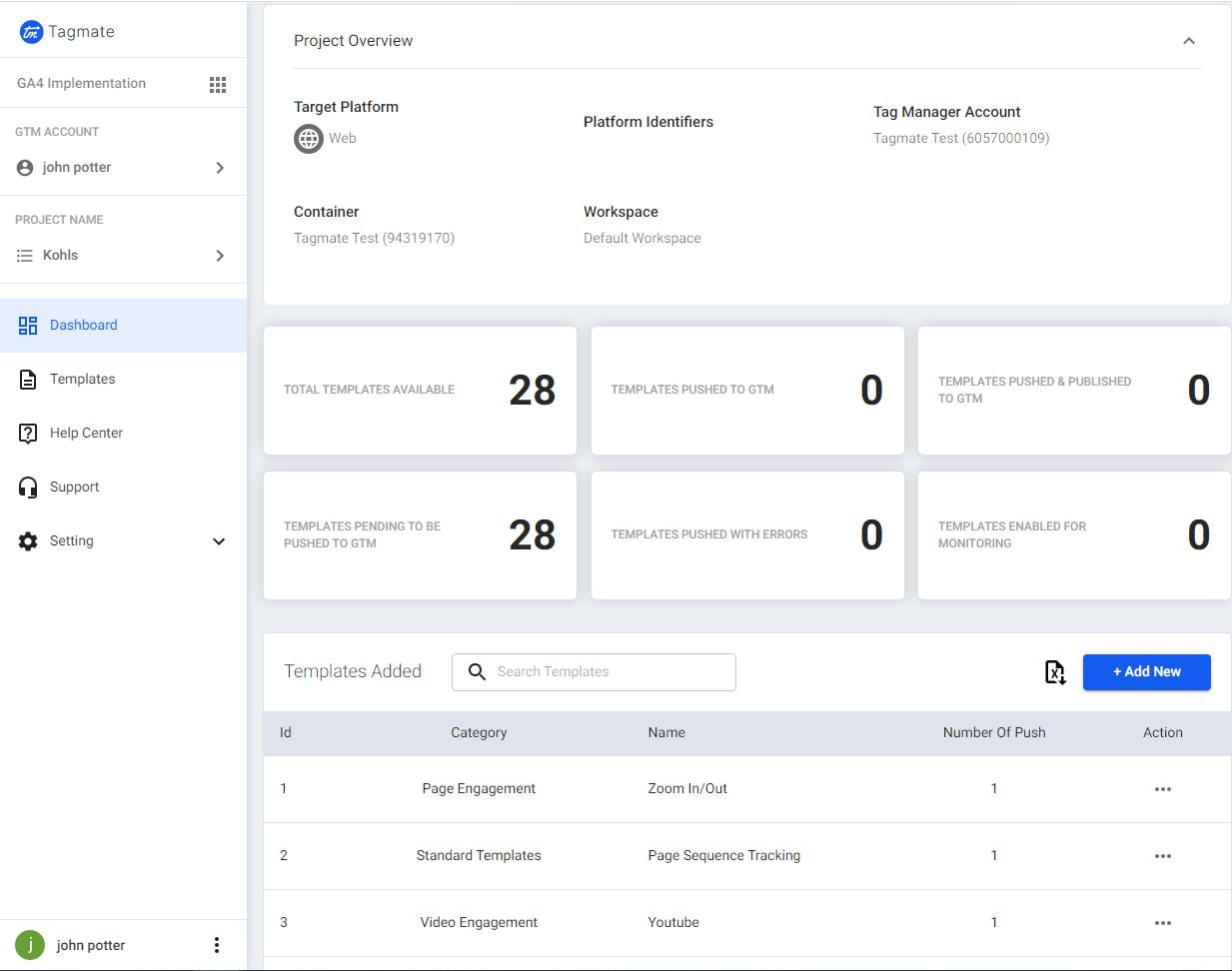The width and height of the screenshot is (1232, 971).
Task: Expand the Kohls project name chevron
Action: tap(220, 255)
